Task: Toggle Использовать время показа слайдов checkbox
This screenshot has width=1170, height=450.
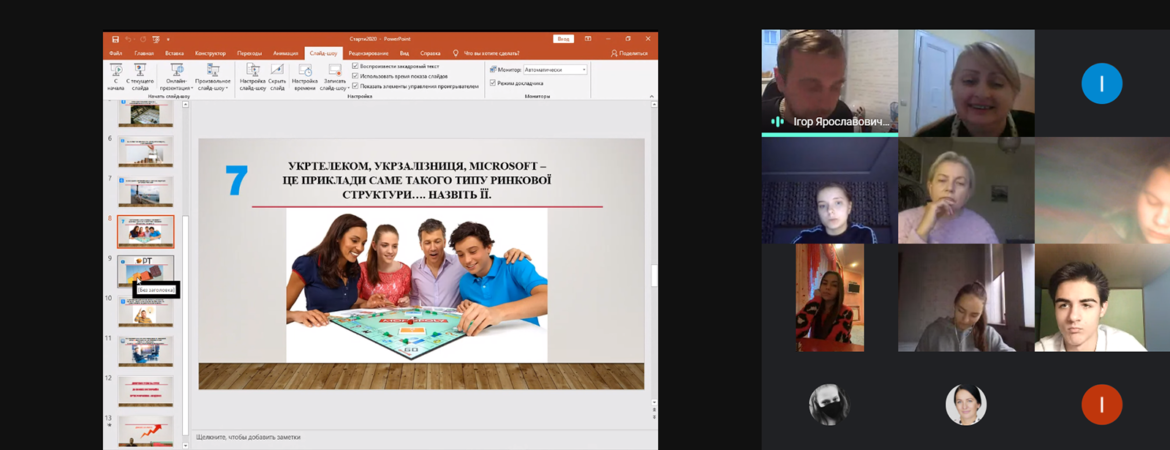Action: click(355, 76)
